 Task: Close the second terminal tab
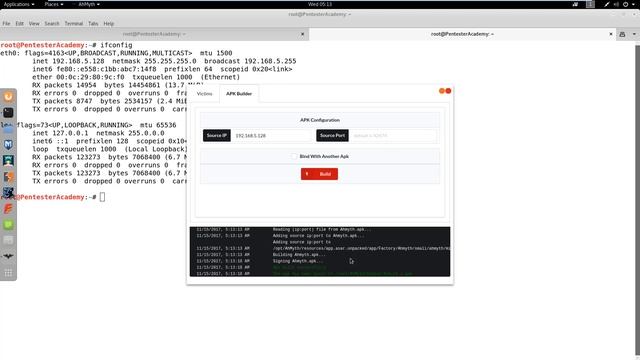click(611, 34)
